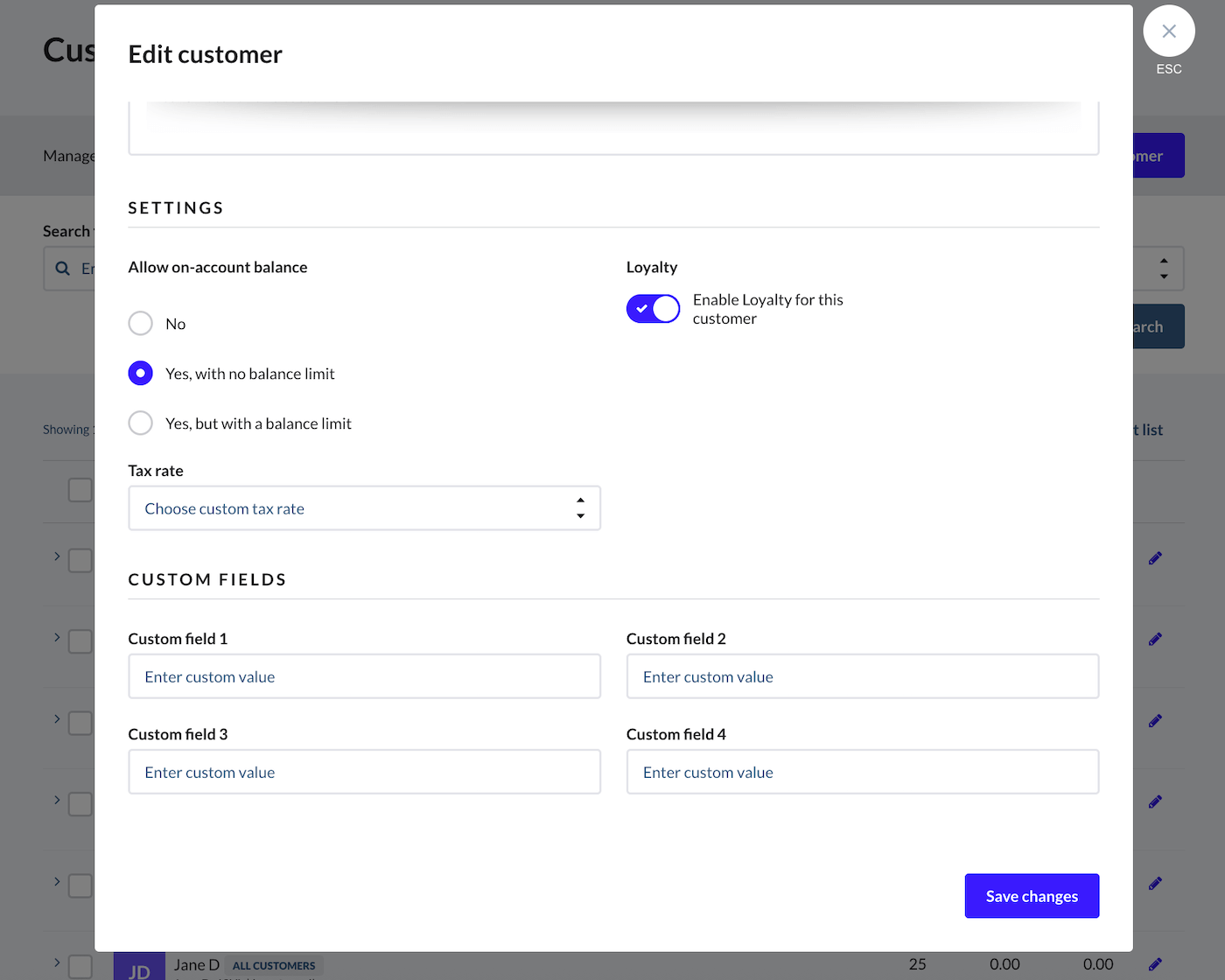Focus the Custom field 1 input

pyautogui.click(x=364, y=676)
